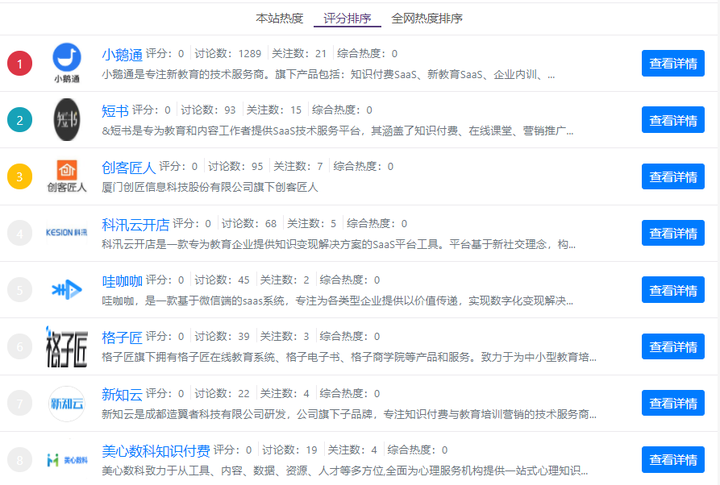Click 查看详情 for 美心数科知识付费
This screenshot has width=720, height=485.
coord(673,460)
